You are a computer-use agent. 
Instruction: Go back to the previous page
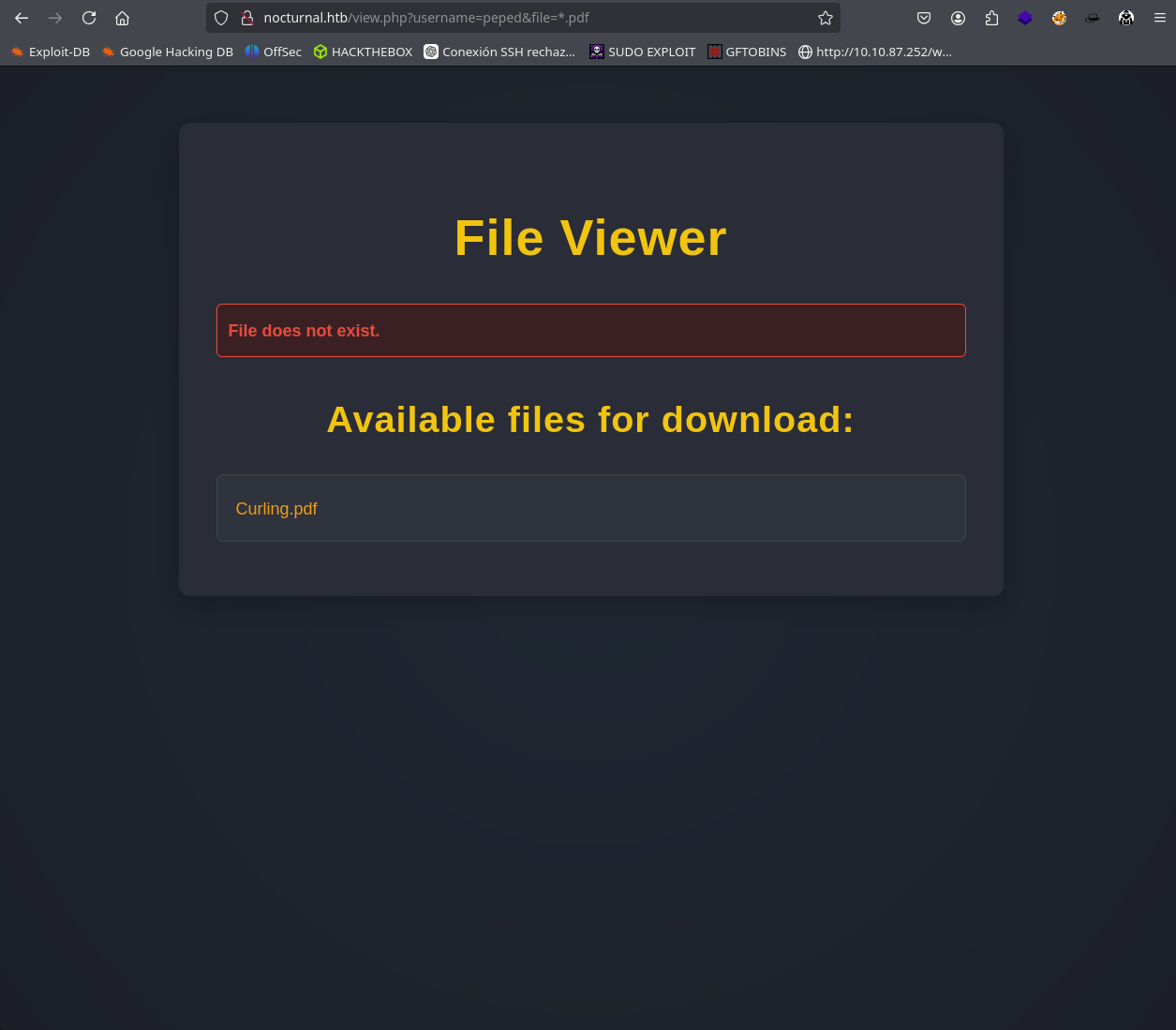tap(22, 18)
